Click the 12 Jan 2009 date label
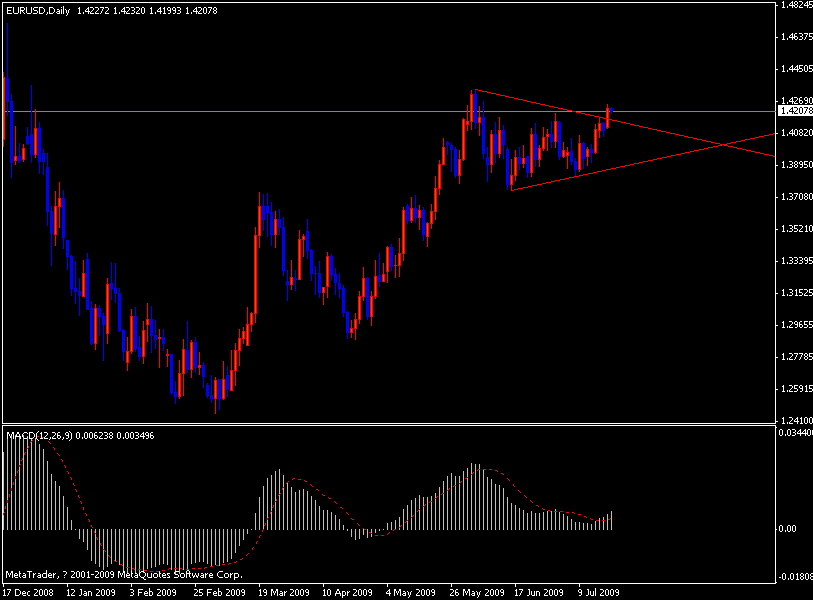The width and height of the screenshot is (813, 600). pos(91,592)
